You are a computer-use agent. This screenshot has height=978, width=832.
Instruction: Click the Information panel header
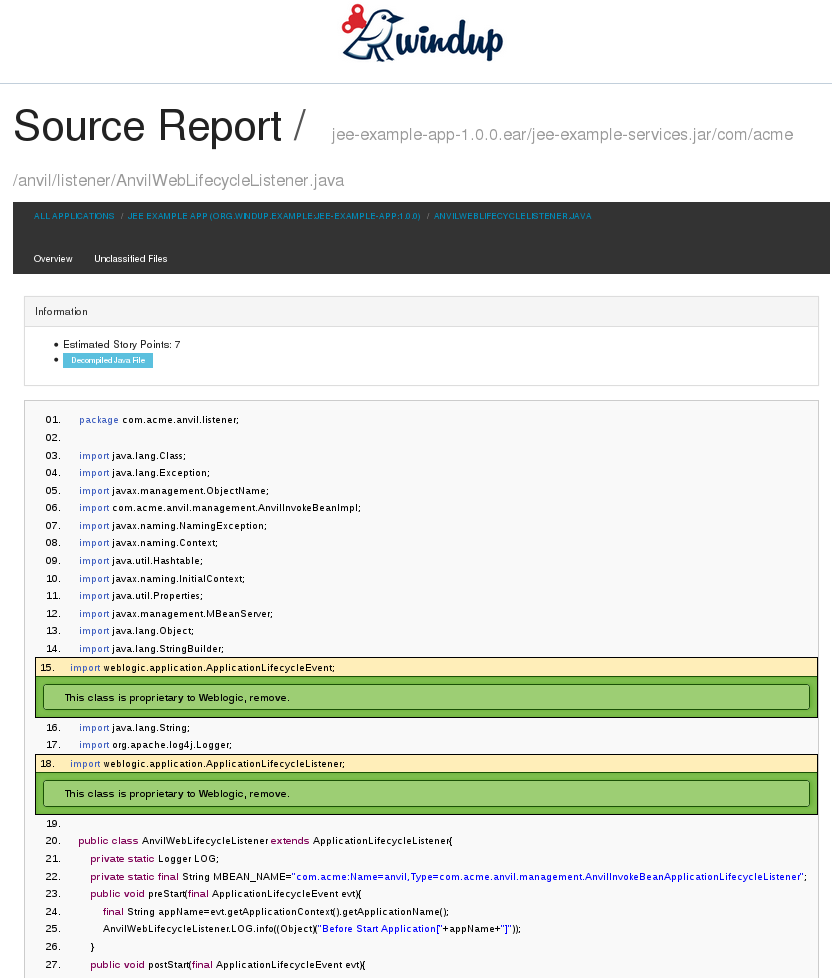[x=421, y=312]
